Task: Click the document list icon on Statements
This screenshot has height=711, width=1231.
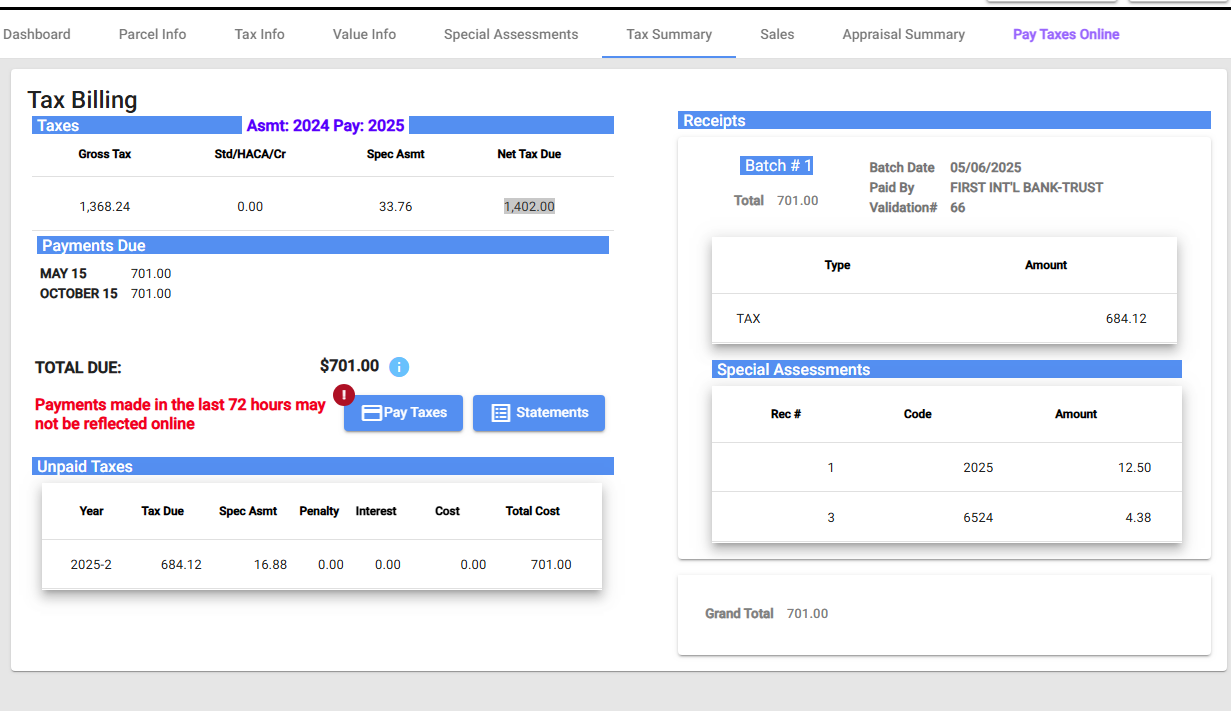Action: 501,413
